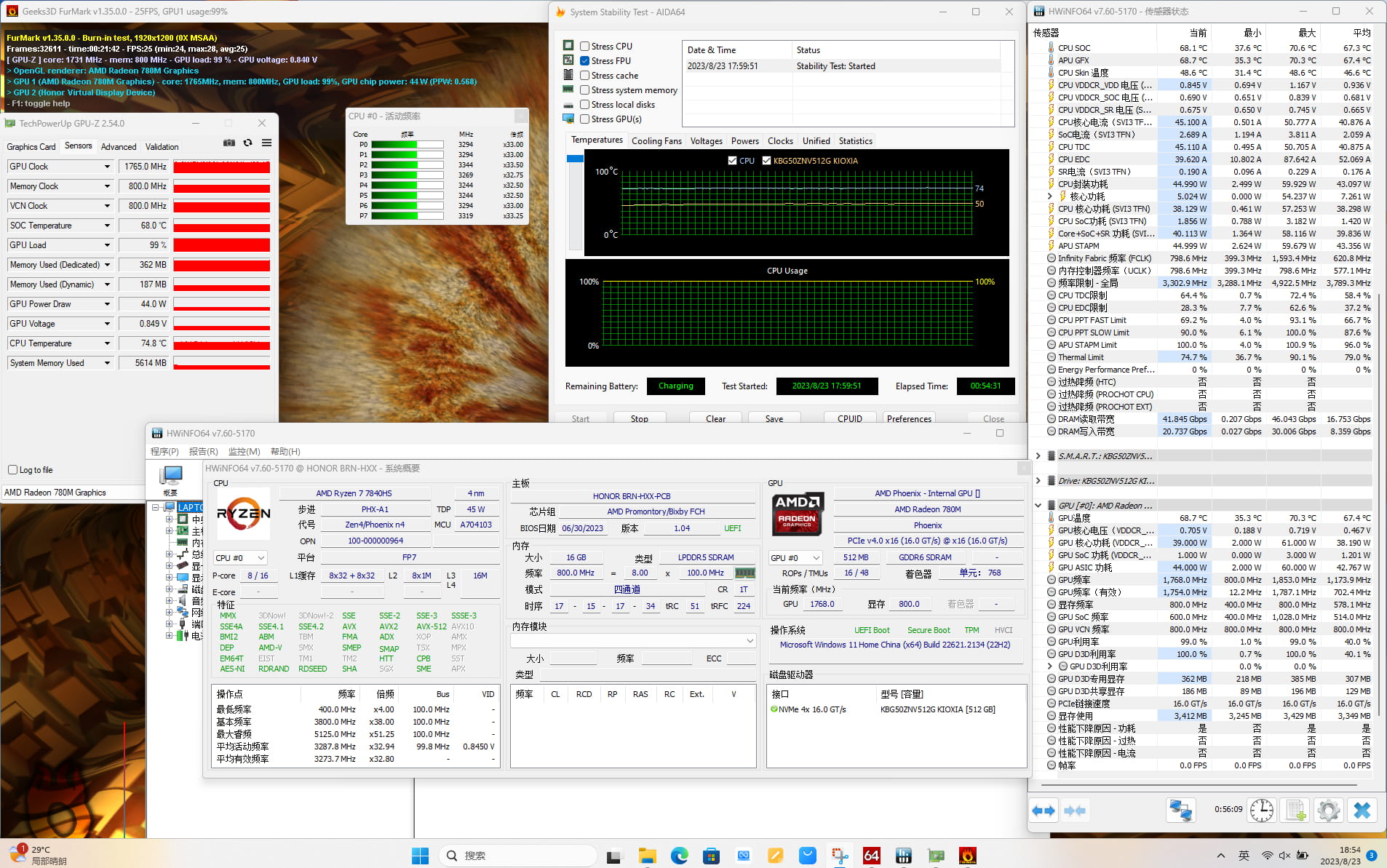Viewport: 1387px width, 868px height.
Task: Click the GPU-Z refresh icon
Action: click(248, 143)
